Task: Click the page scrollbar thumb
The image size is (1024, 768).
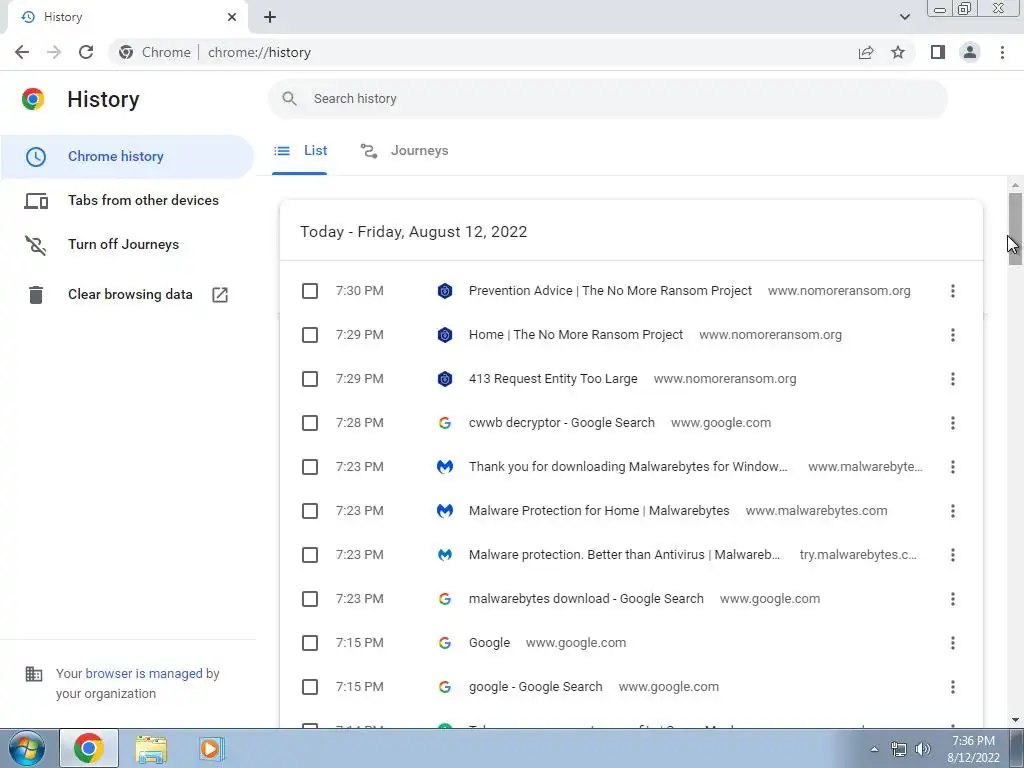Action: click(x=1015, y=229)
